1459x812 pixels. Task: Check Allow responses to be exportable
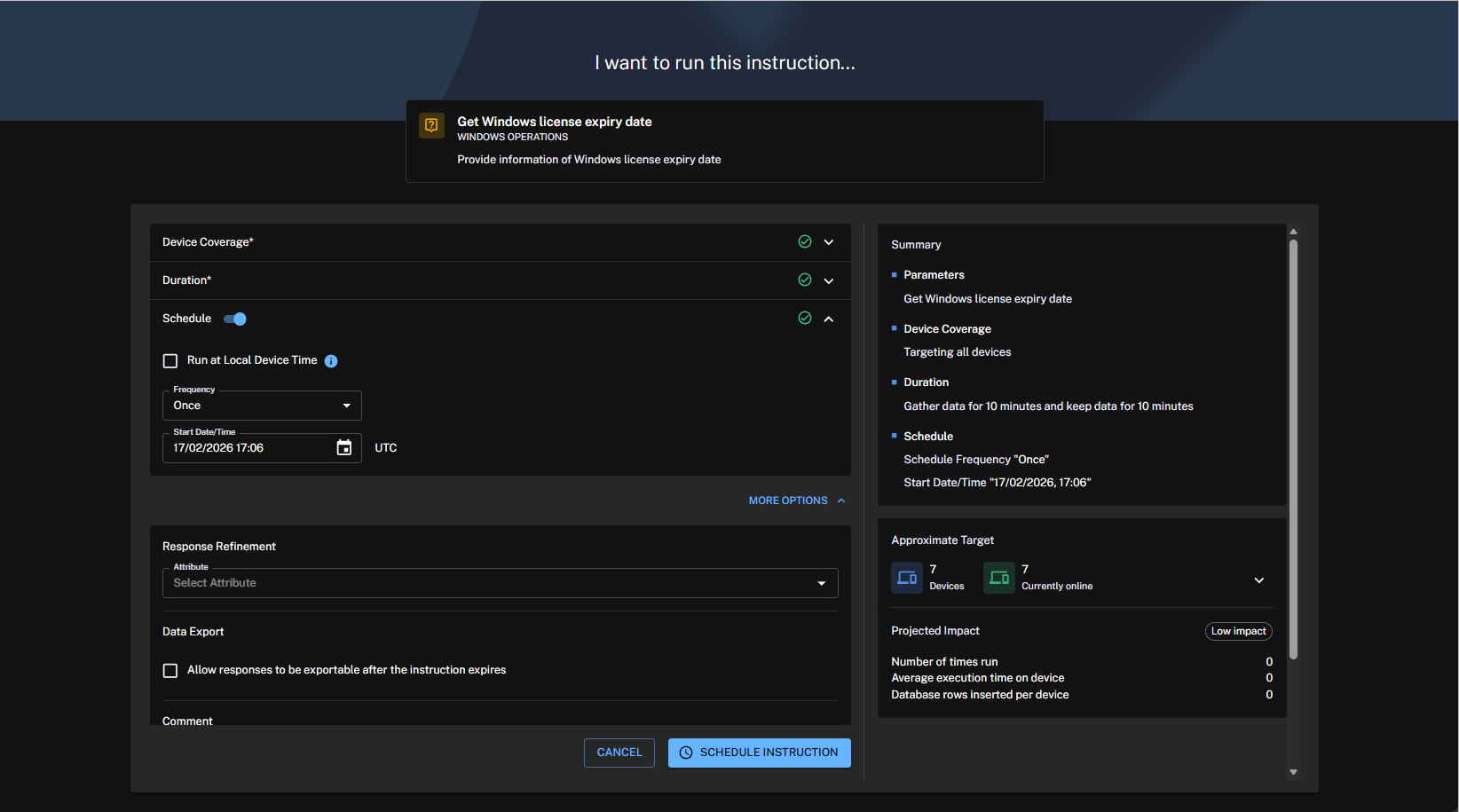tap(170, 671)
